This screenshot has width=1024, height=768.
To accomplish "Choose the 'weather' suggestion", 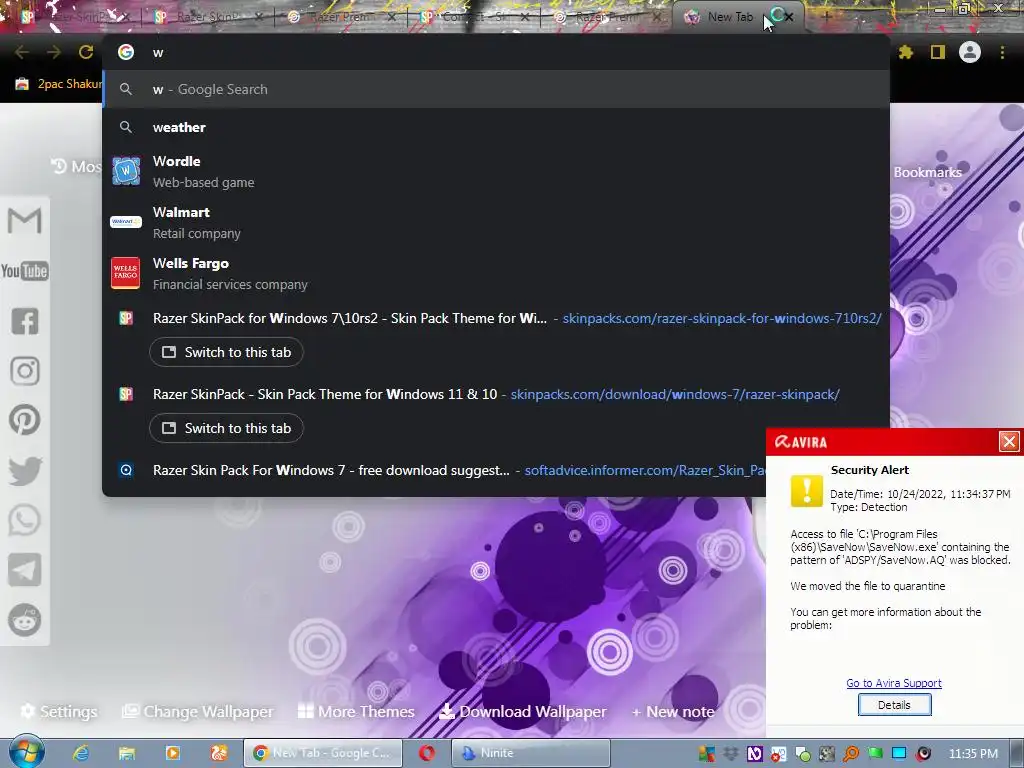I will coord(496,127).
